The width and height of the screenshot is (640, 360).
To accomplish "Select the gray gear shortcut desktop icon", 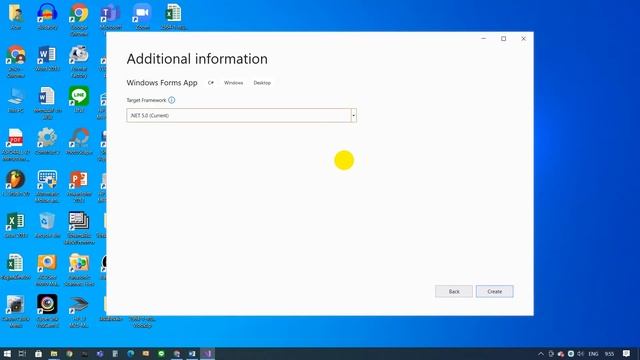I will point(47,142).
